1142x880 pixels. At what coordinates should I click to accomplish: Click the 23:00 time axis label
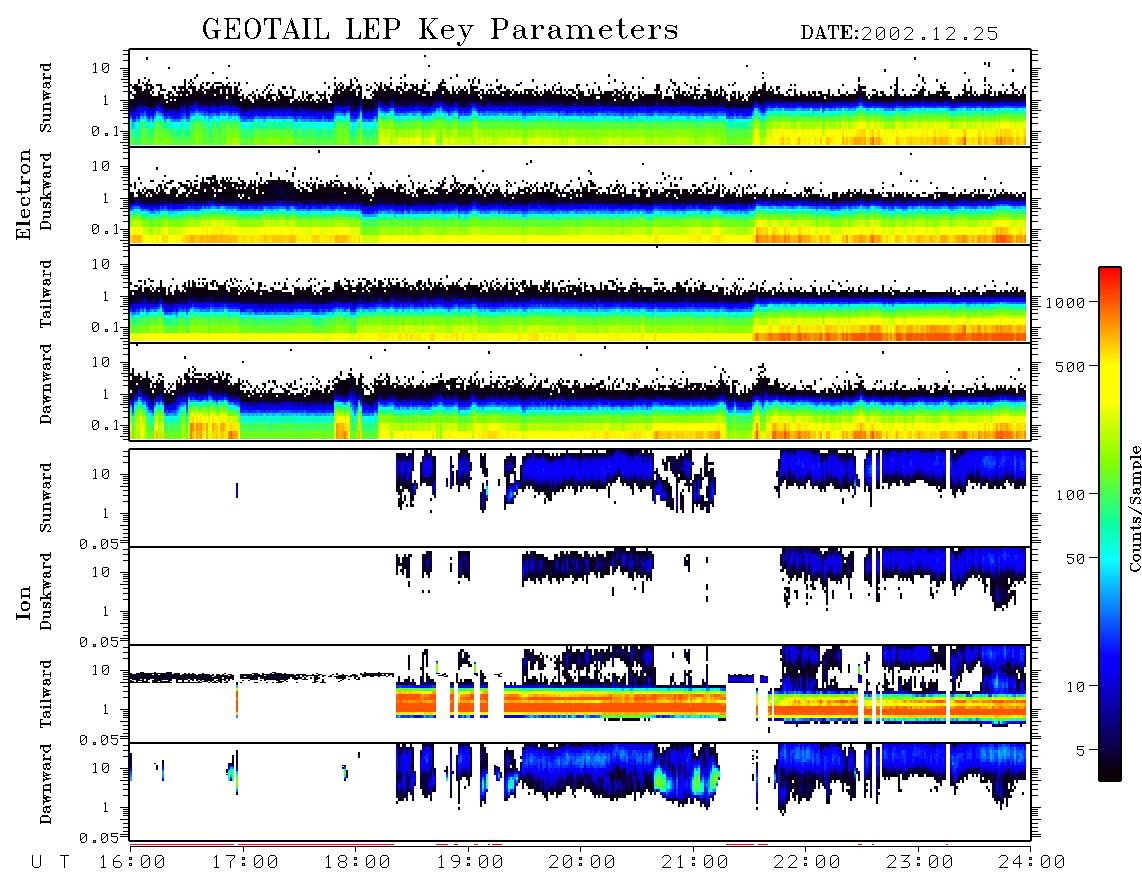[920, 862]
